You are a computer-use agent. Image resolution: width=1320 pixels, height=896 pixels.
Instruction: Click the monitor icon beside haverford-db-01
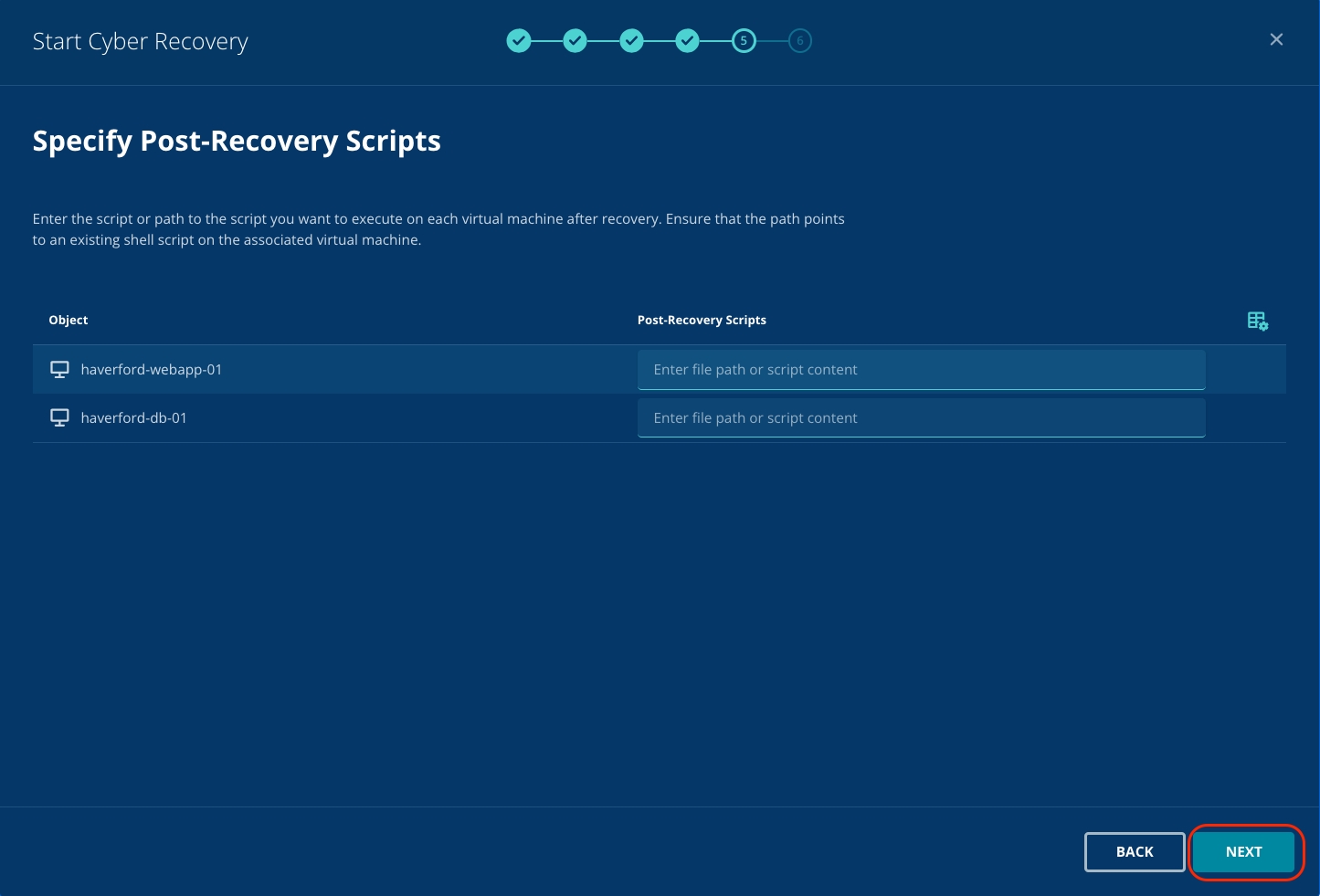tap(59, 418)
